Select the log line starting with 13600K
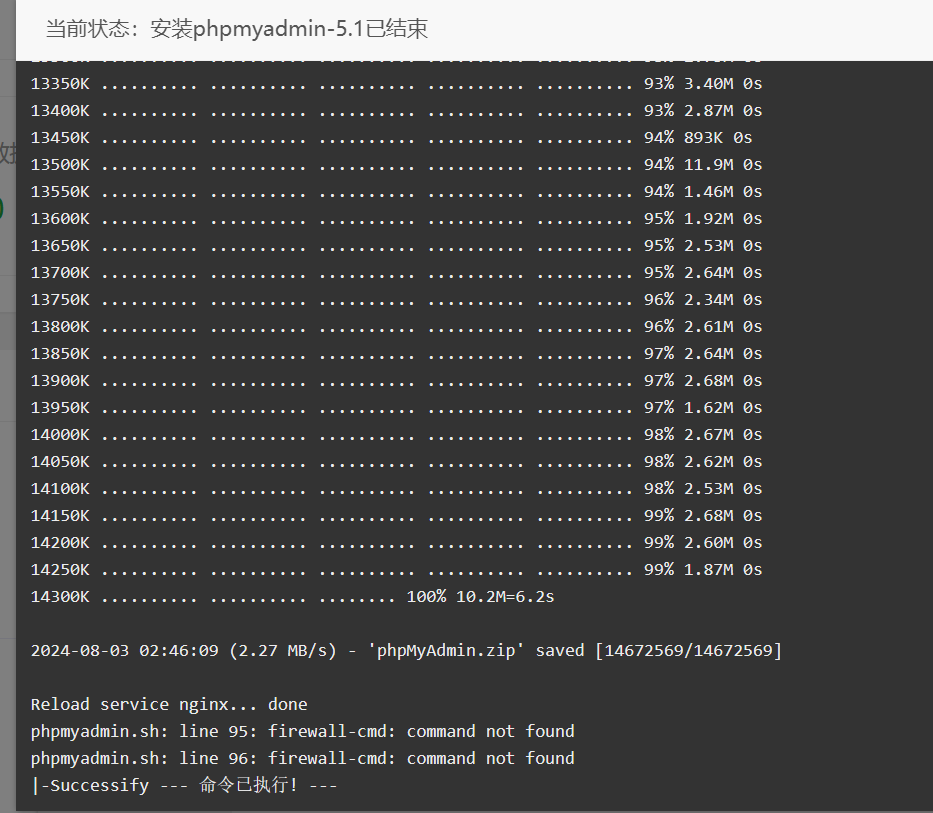 point(396,219)
